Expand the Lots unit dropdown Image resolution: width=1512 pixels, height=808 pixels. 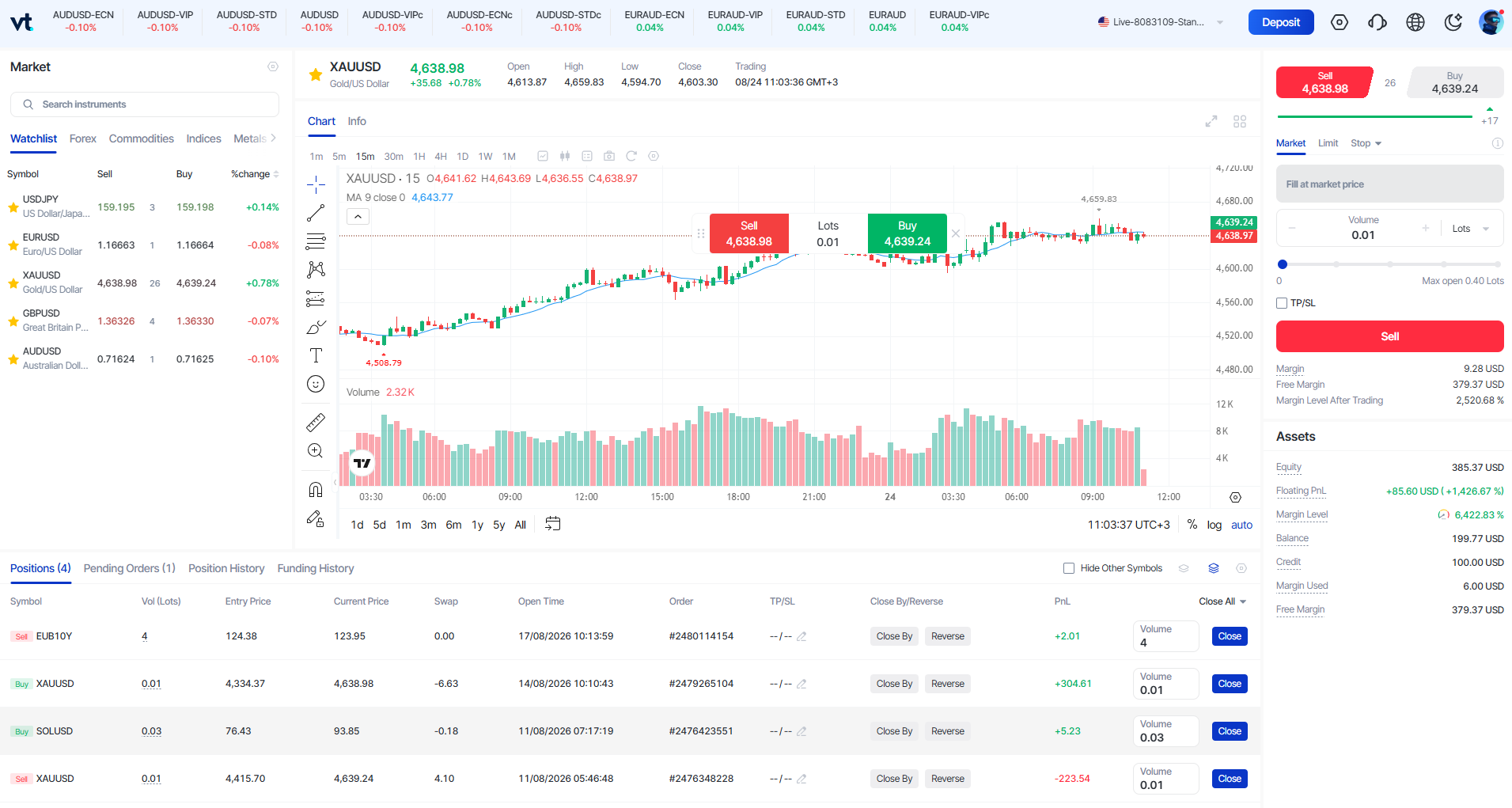[x=1471, y=229]
